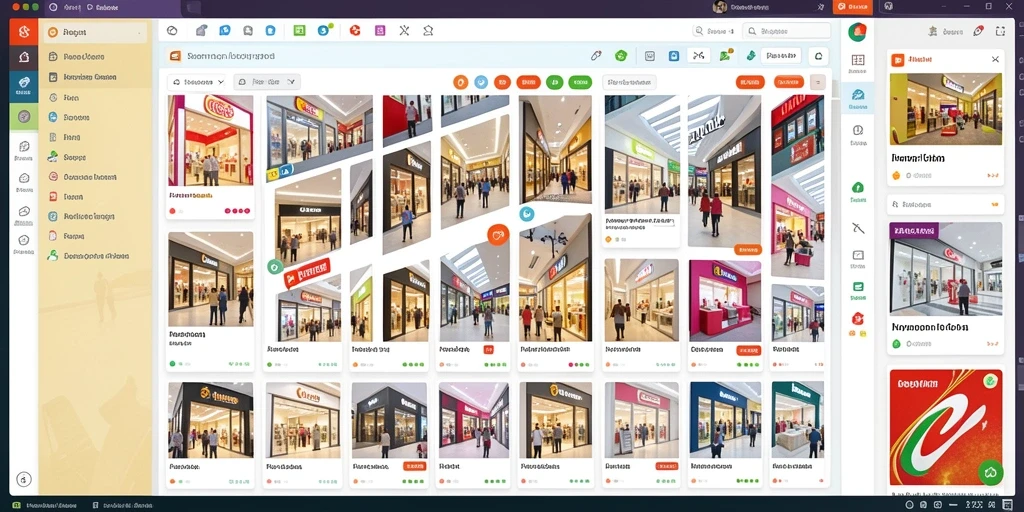Screen dimensions: 1024x512
Task: Select the teal highlighted icon in the right strip
Action: (858, 98)
